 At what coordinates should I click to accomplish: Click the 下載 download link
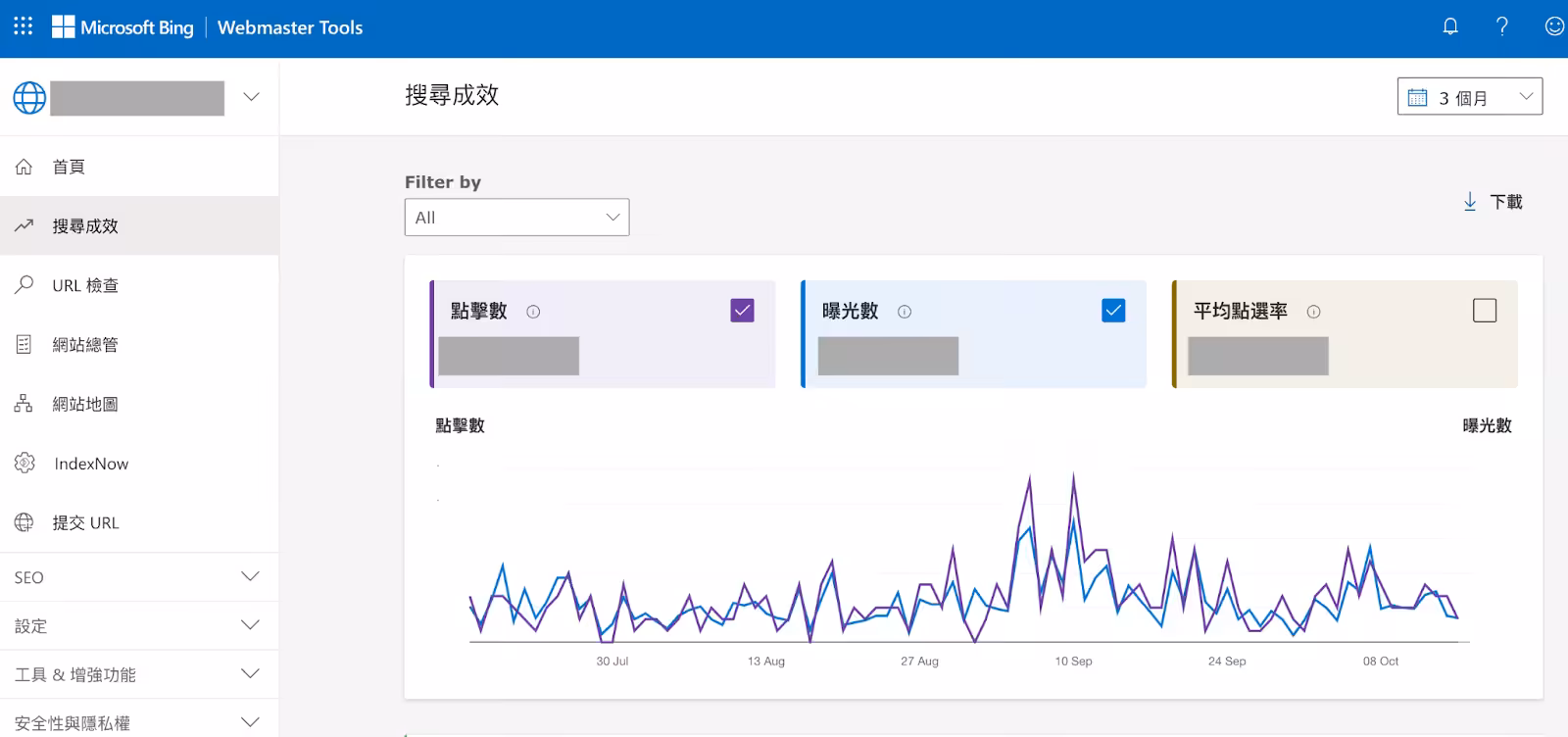(1494, 202)
